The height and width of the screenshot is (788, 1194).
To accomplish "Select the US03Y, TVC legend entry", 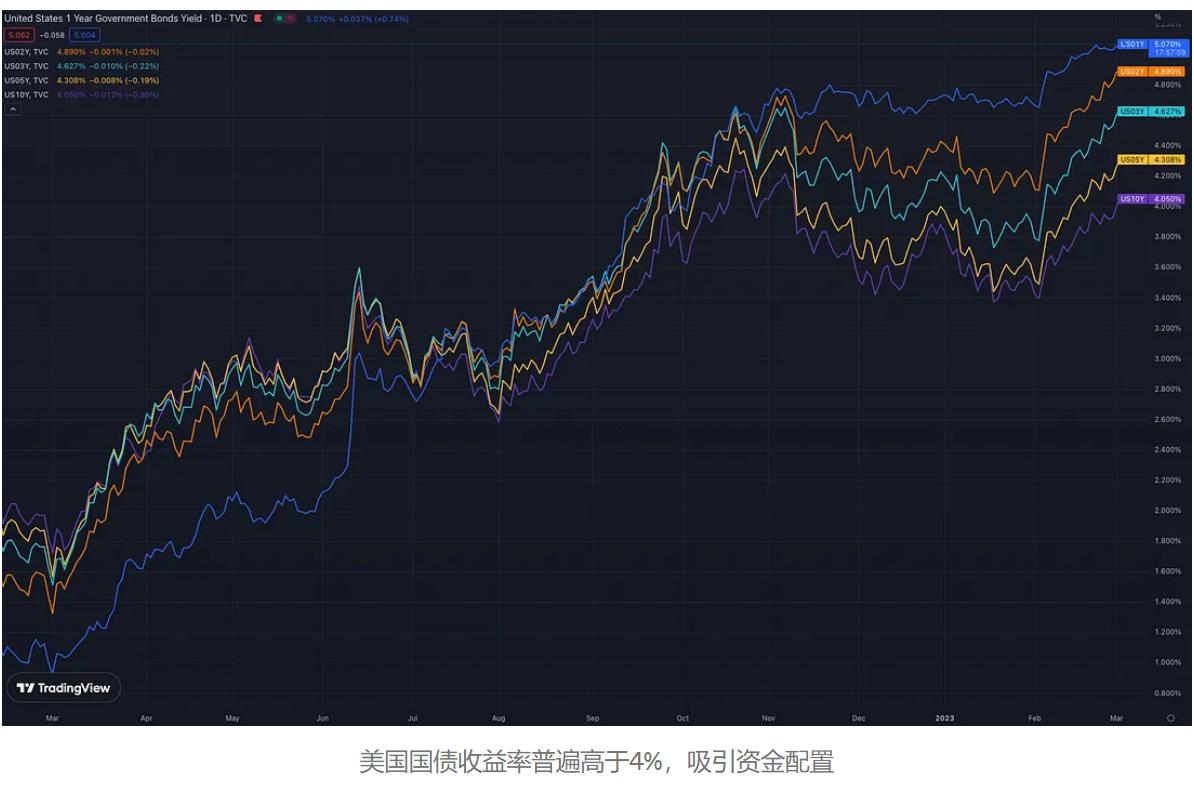I will pos(27,66).
